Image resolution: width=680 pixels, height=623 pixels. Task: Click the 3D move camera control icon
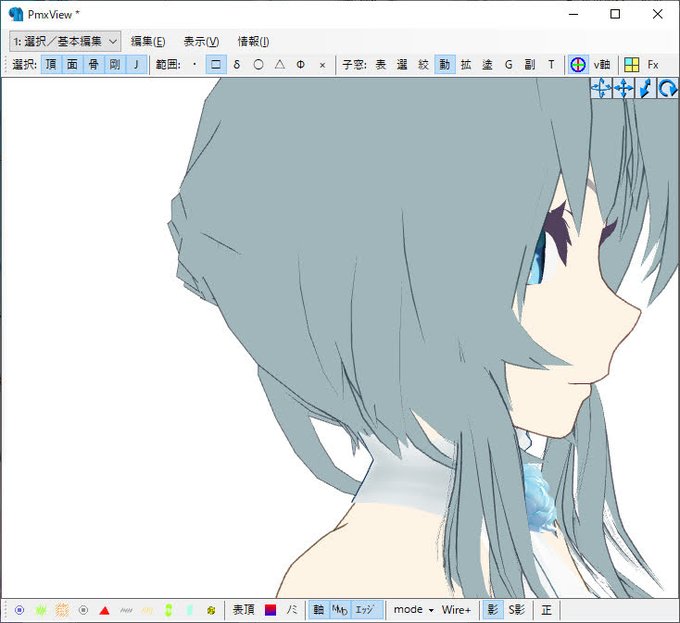click(x=601, y=88)
